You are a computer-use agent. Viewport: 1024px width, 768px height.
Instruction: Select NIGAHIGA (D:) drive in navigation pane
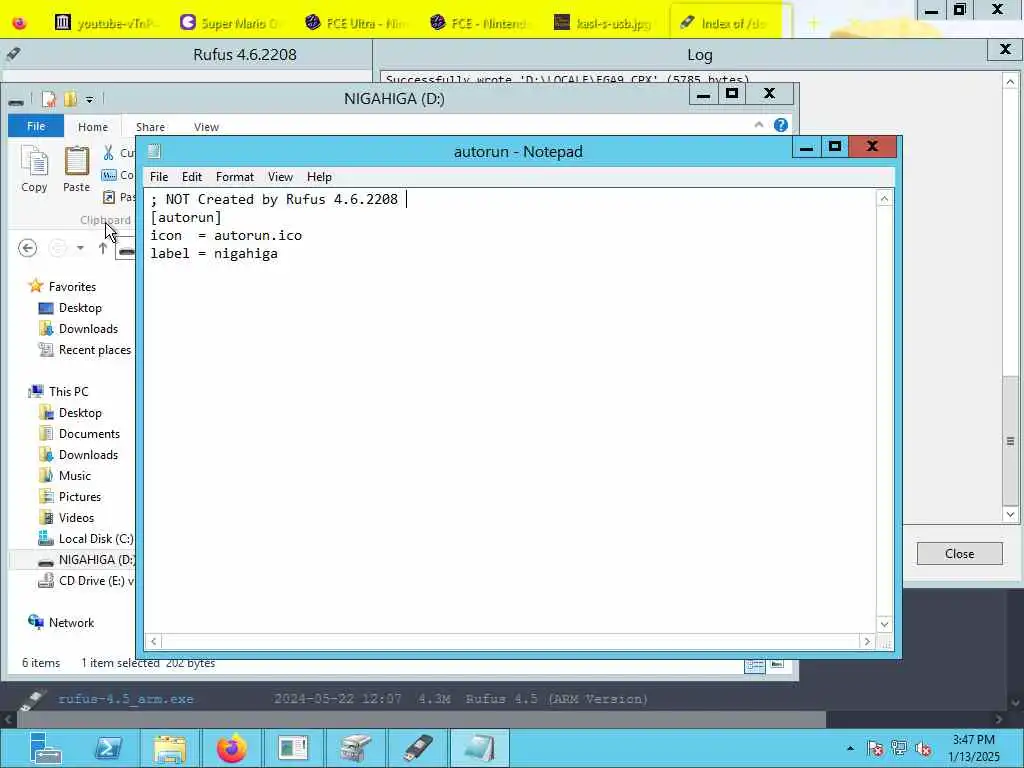point(95,560)
